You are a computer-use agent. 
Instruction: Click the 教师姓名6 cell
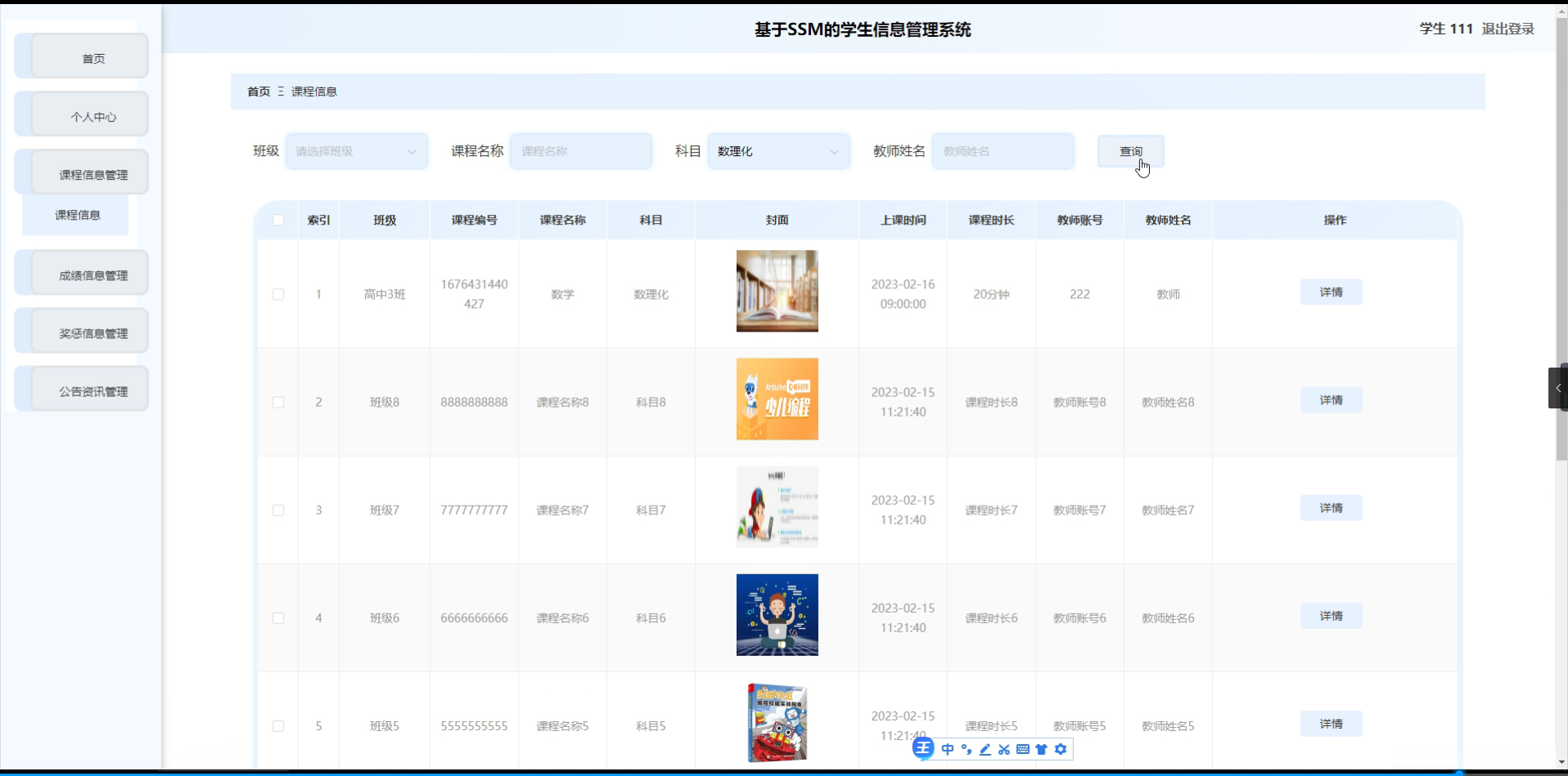coord(1168,618)
